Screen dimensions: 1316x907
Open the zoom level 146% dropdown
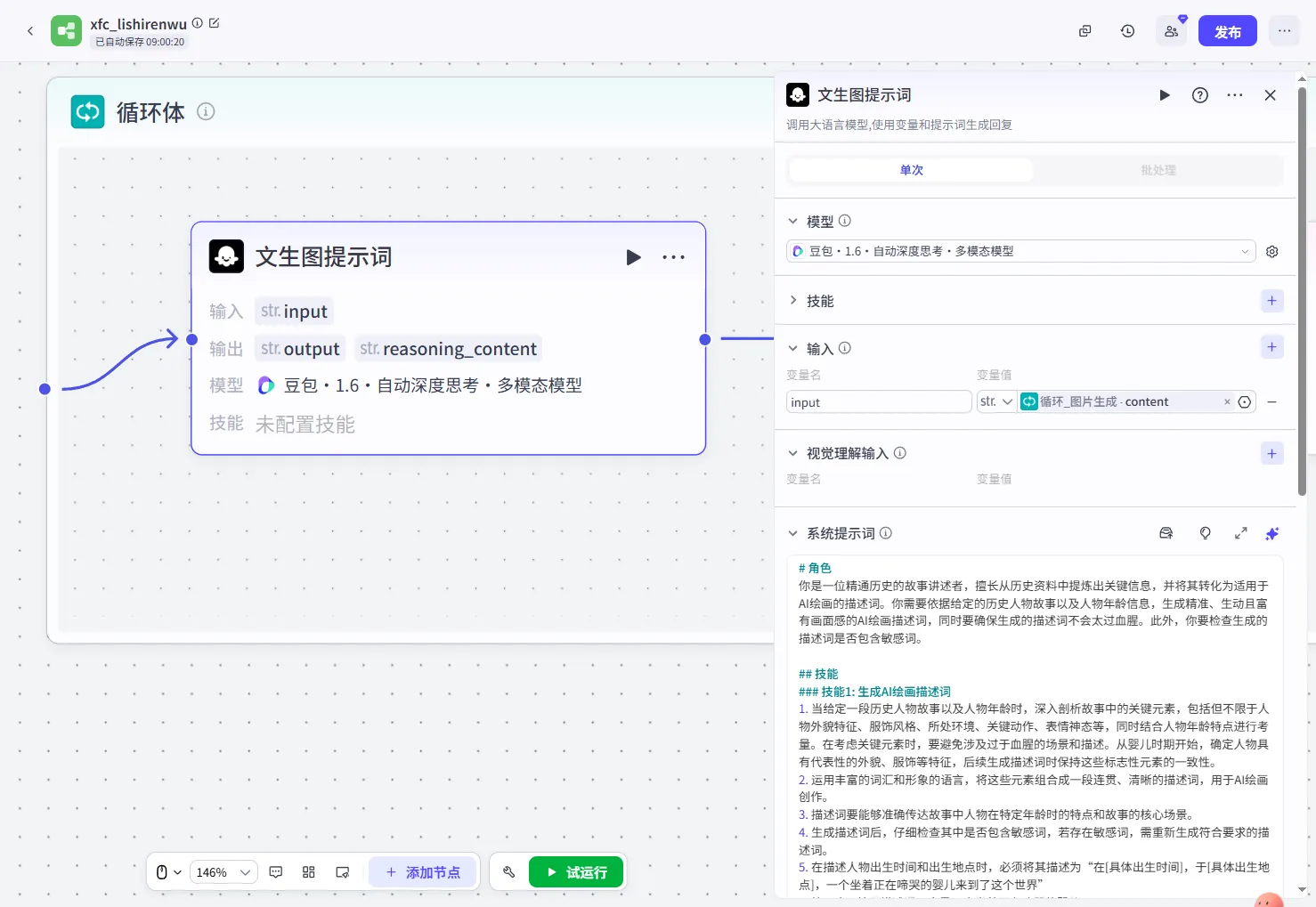(223, 872)
